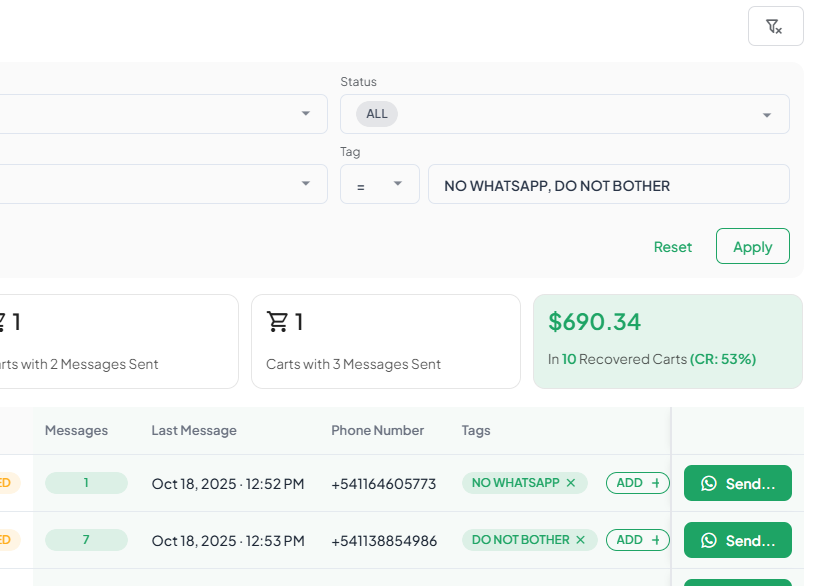Click the clear filters icon button
814x586 pixels.
[775, 26]
